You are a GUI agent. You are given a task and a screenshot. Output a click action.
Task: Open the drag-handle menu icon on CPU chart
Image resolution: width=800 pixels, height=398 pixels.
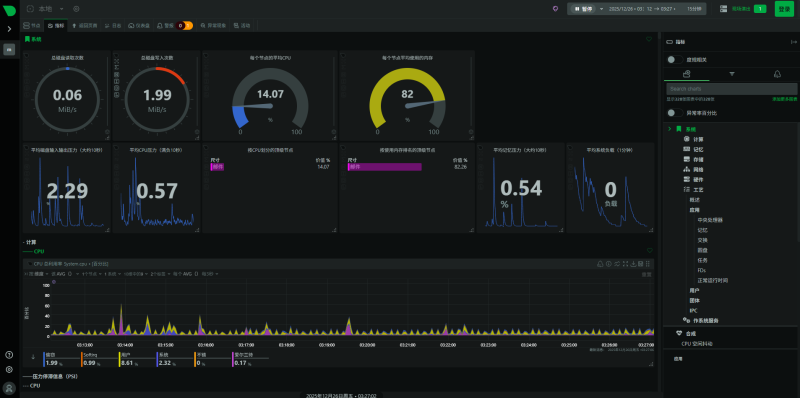pos(647,264)
